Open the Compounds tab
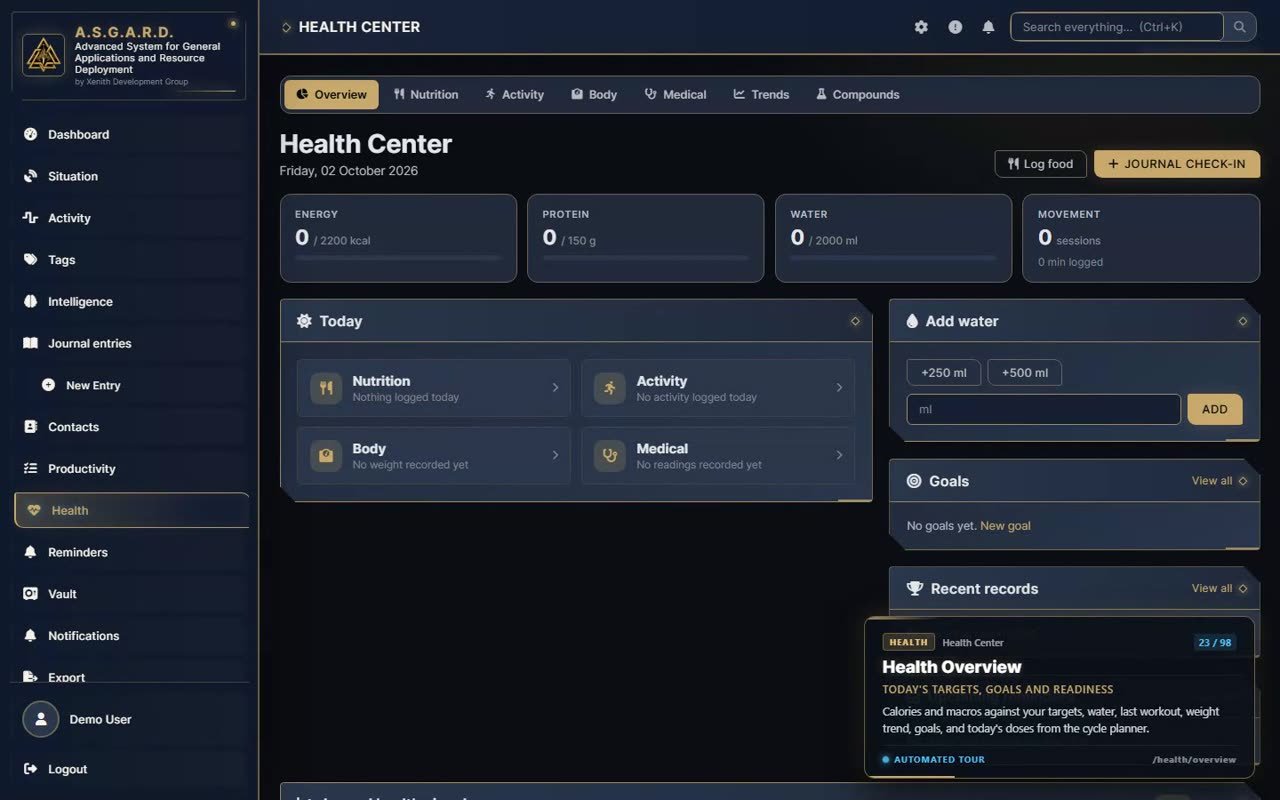 tap(857, 95)
